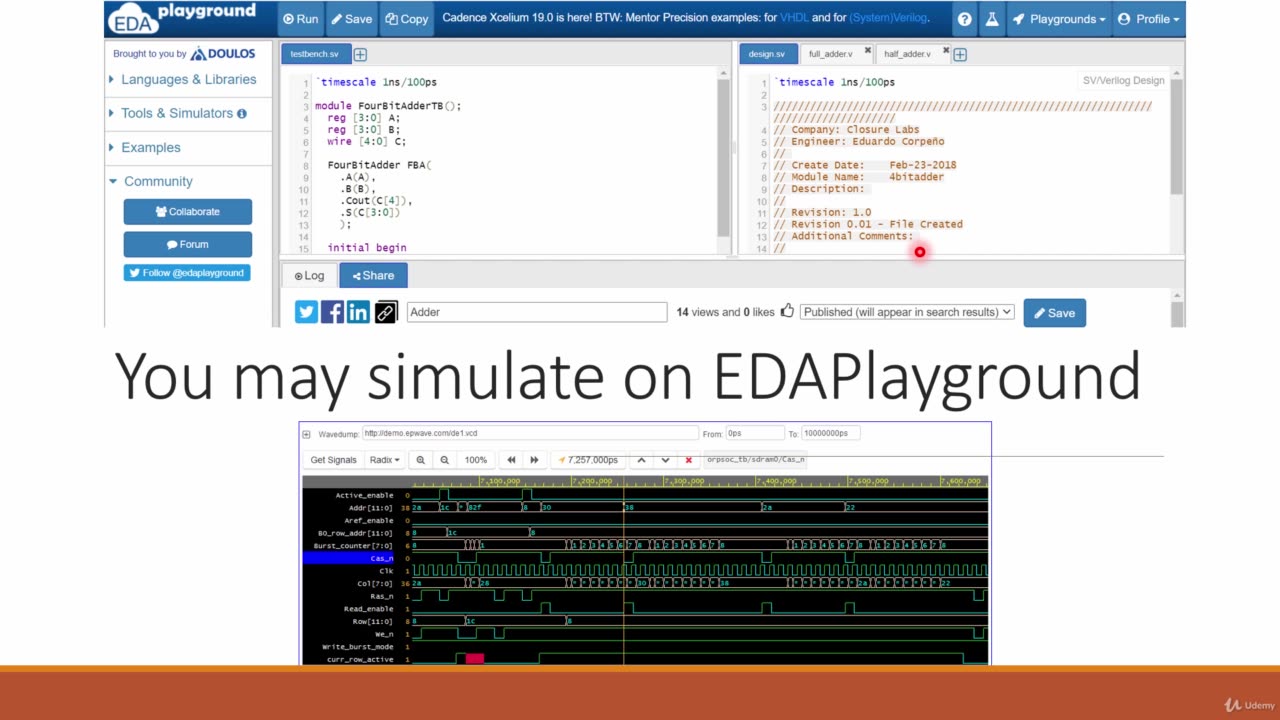Share playground on Facebook icon

[333, 313]
